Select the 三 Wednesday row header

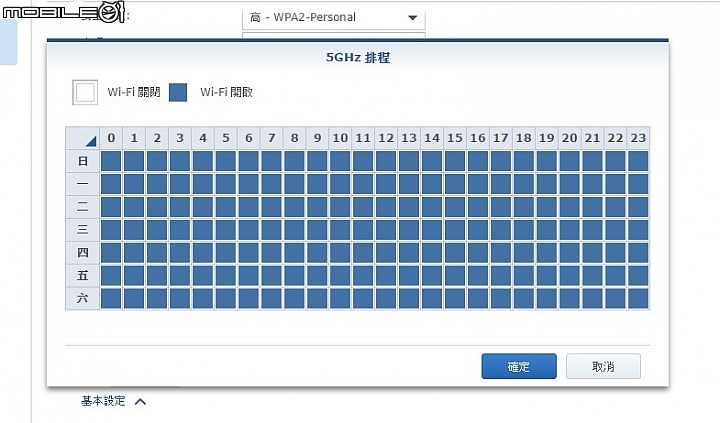83,230
